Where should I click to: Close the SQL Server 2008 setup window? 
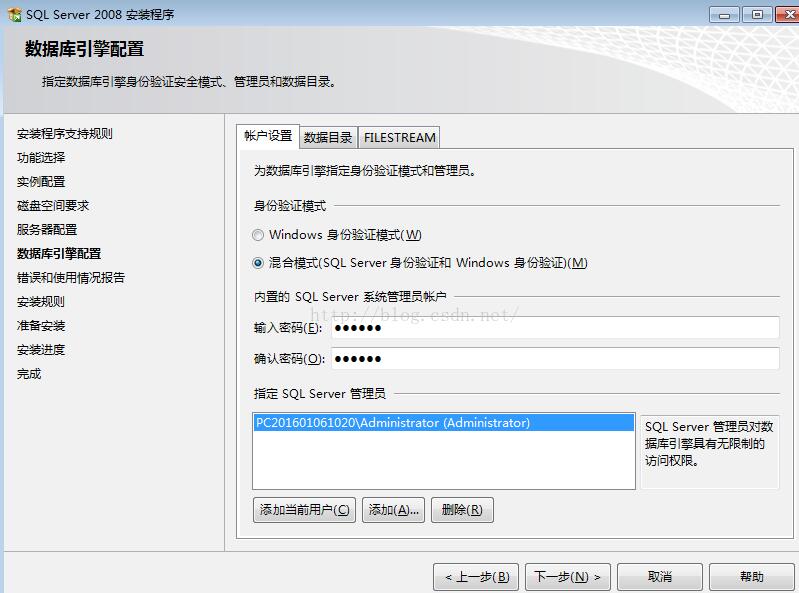point(788,15)
